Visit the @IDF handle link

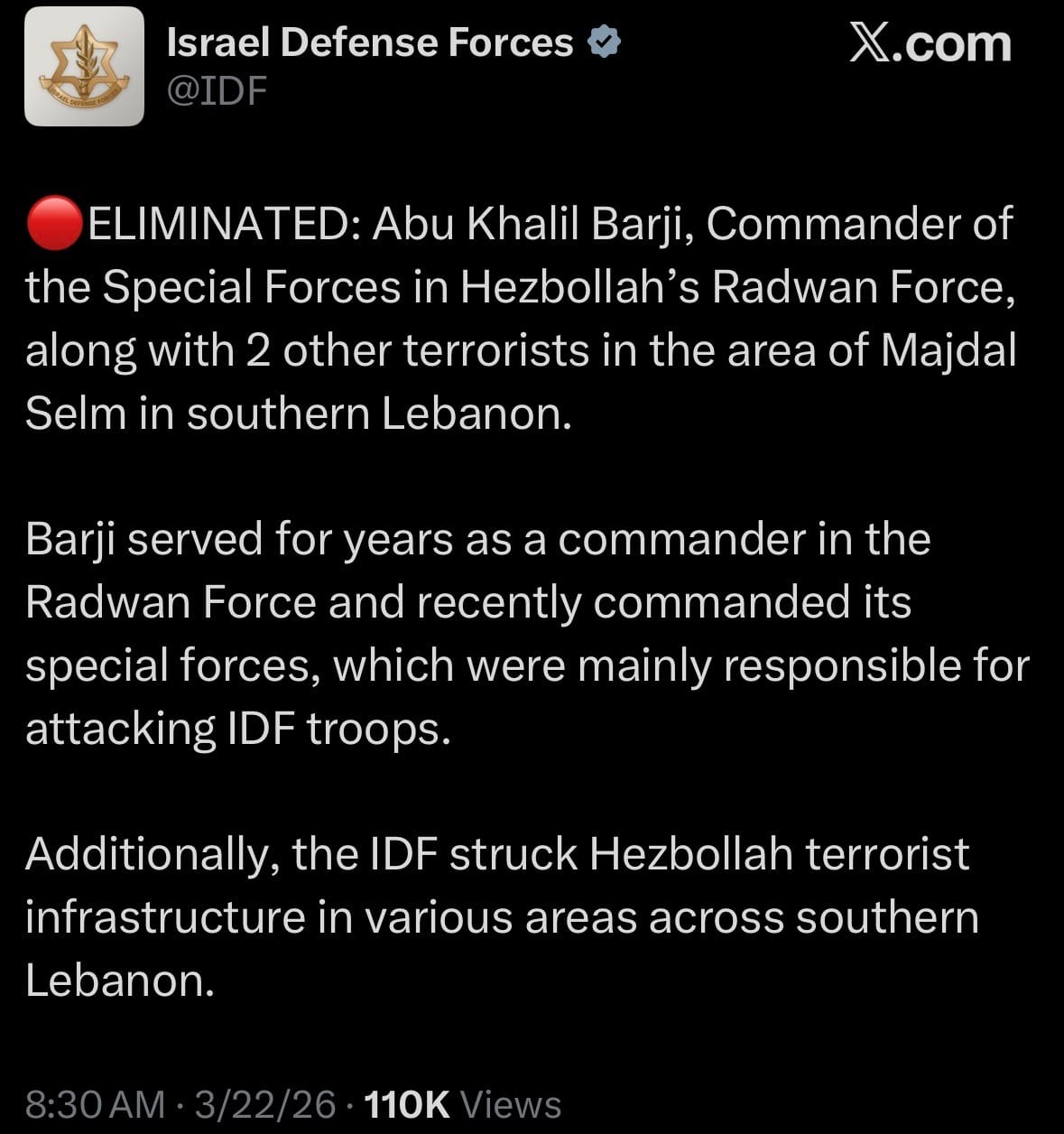point(217,90)
